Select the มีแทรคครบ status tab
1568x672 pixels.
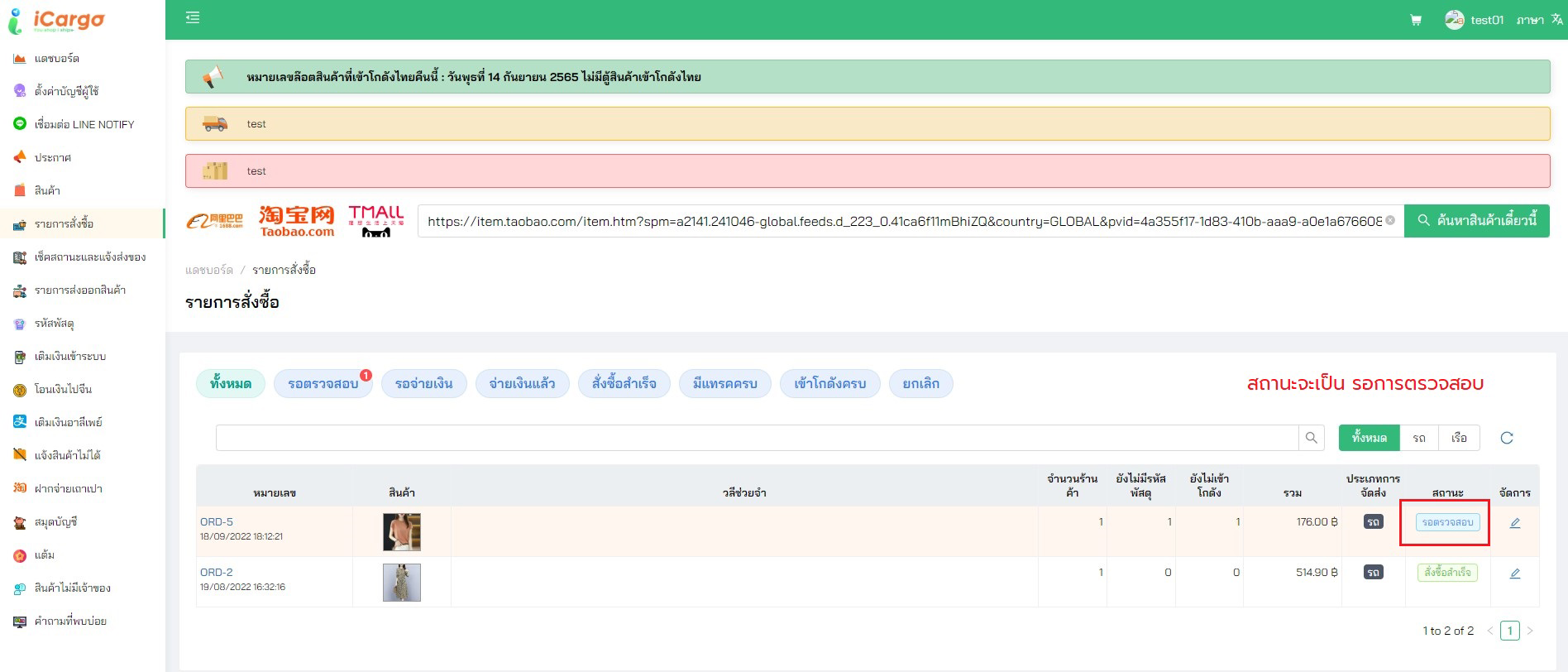(725, 383)
